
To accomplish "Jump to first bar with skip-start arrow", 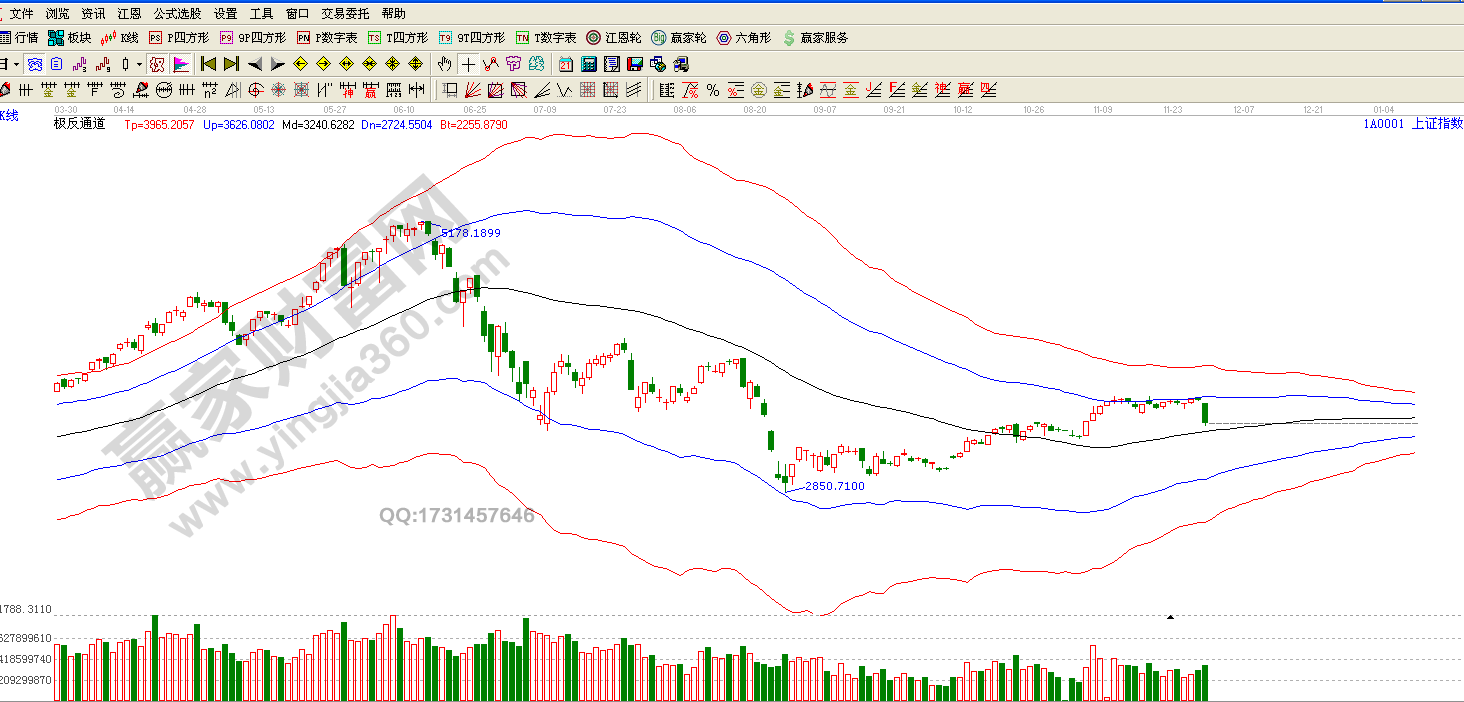I will click(x=208, y=64).
